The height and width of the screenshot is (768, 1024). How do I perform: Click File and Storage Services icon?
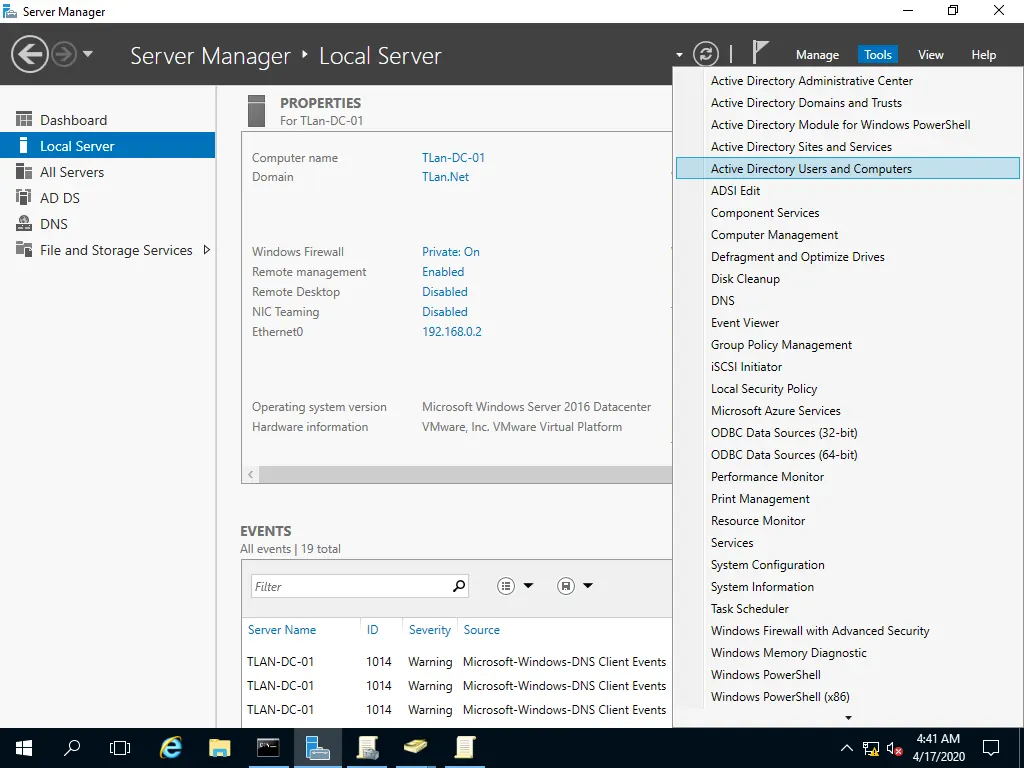pos(24,249)
